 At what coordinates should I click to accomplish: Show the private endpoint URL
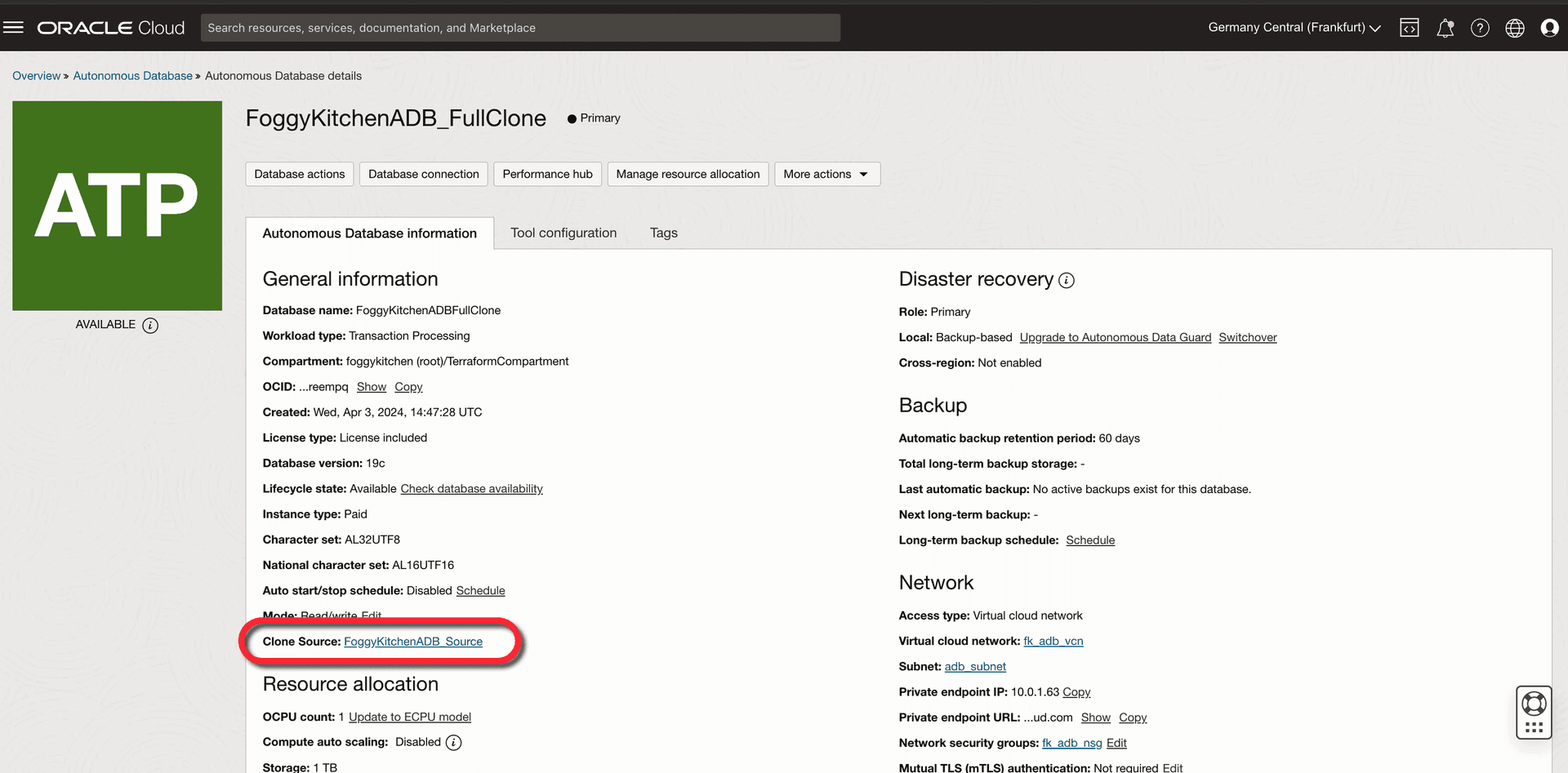point(1095,717)
